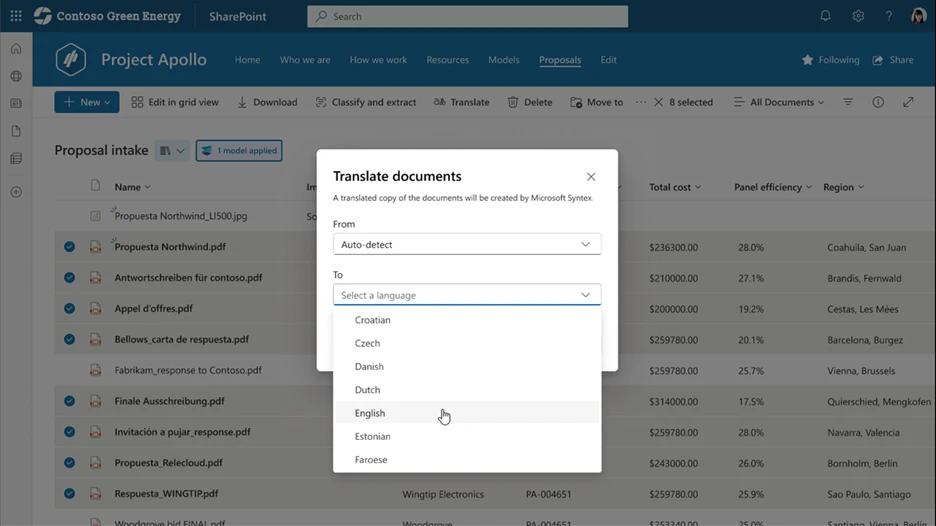Delete the selected documents

(529, 102)
